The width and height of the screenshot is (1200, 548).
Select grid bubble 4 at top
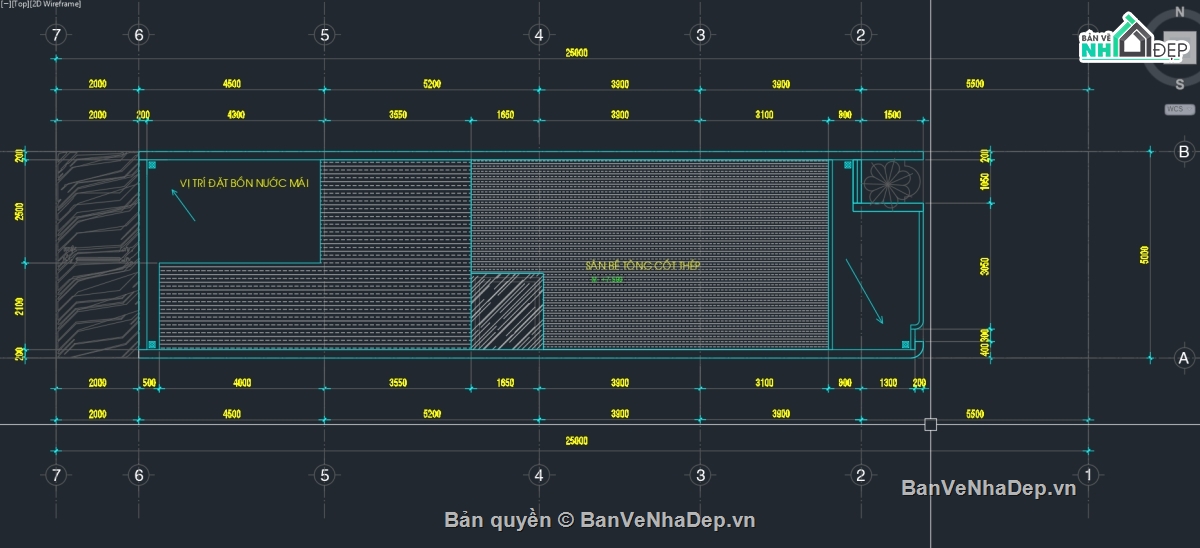[539, 35]
